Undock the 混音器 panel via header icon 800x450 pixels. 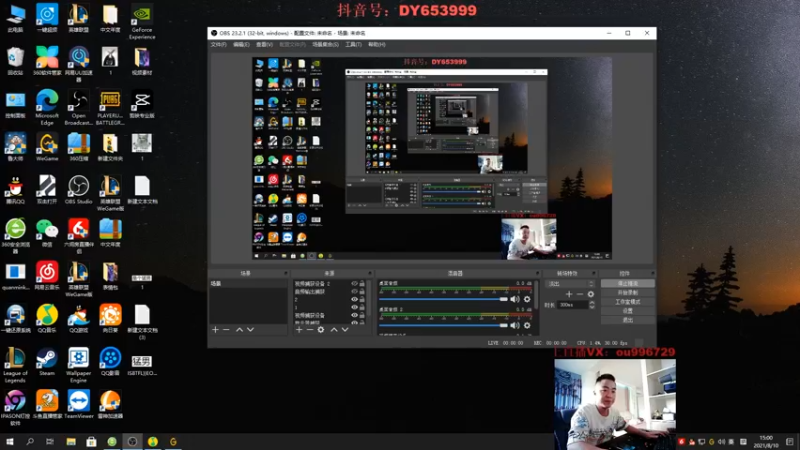click(x=538, y=273)
